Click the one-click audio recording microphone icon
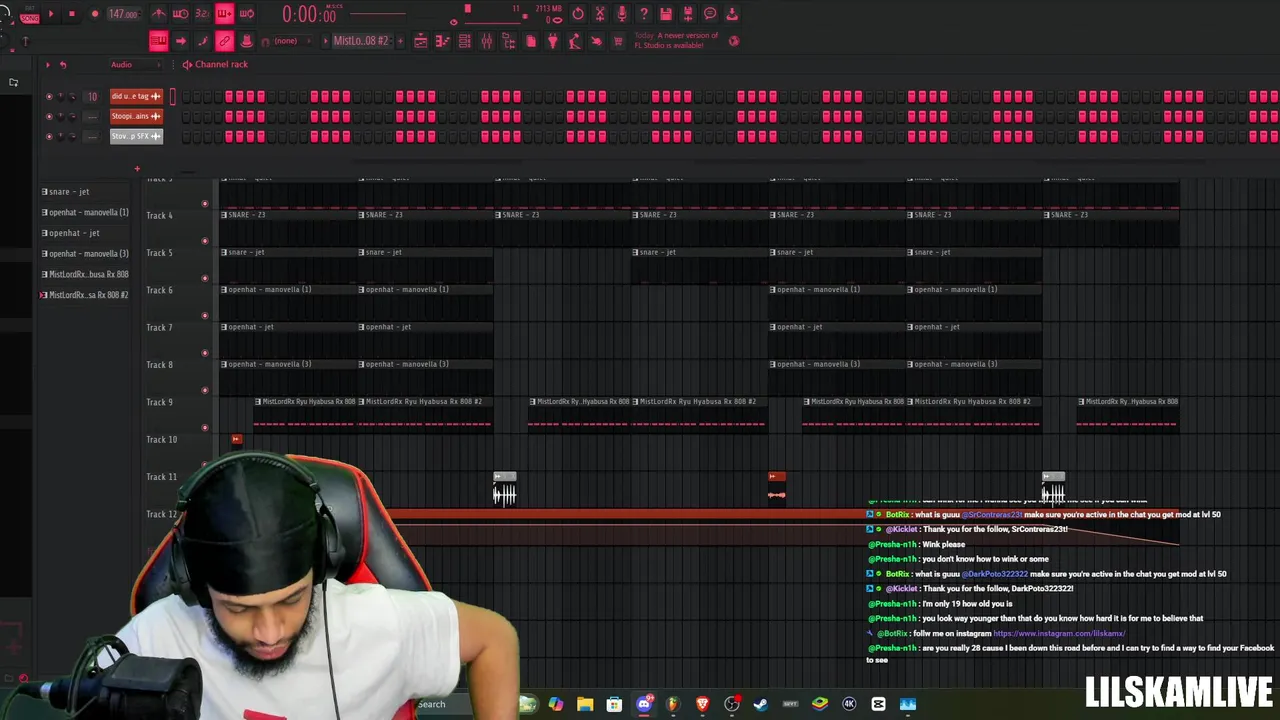The image size is (1280, 720). click(622, 14)
